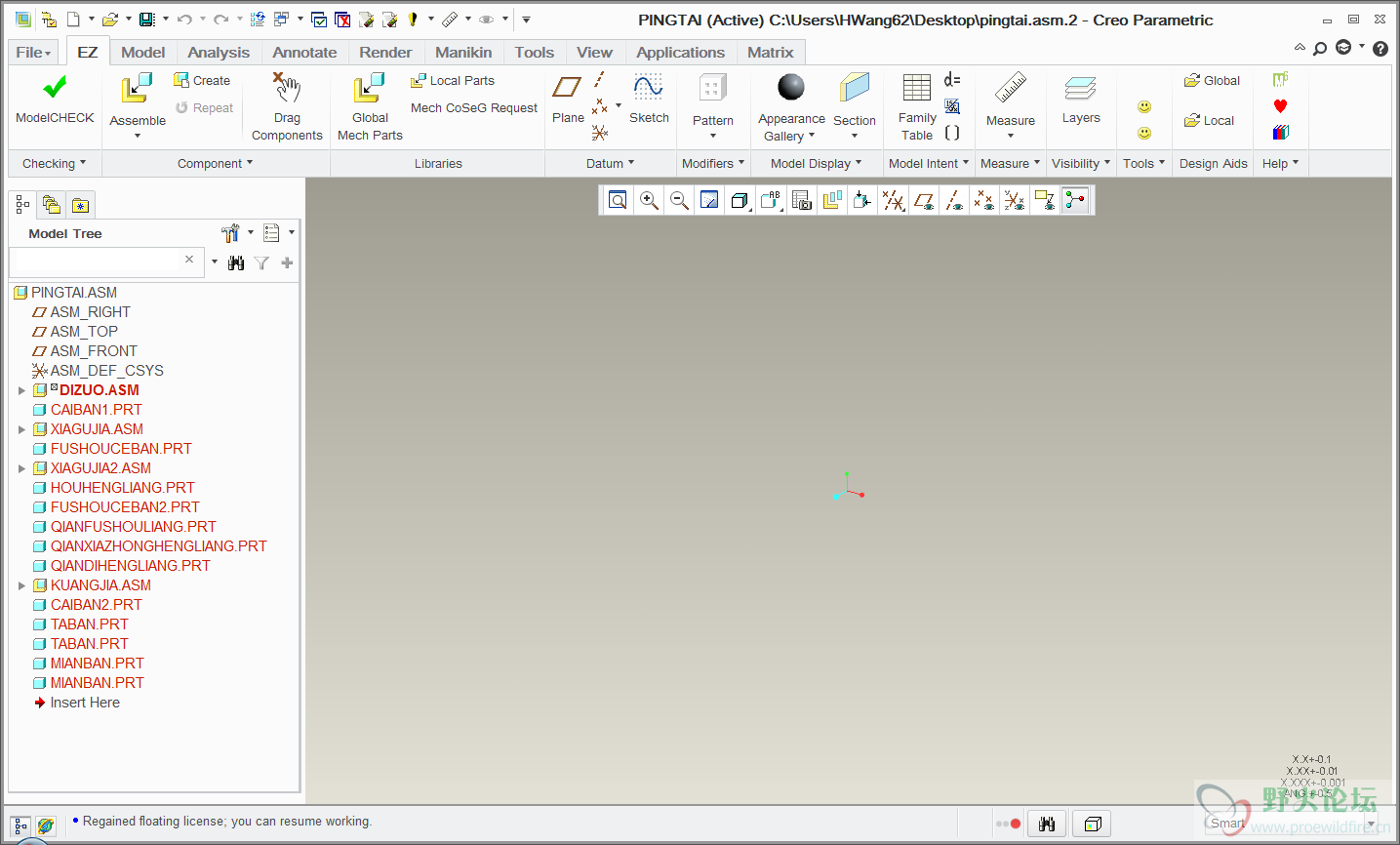Expand XIAGUJIA.ASM node
The height and width of the screenshot is (845, 1400).
(x=21, y=429)
